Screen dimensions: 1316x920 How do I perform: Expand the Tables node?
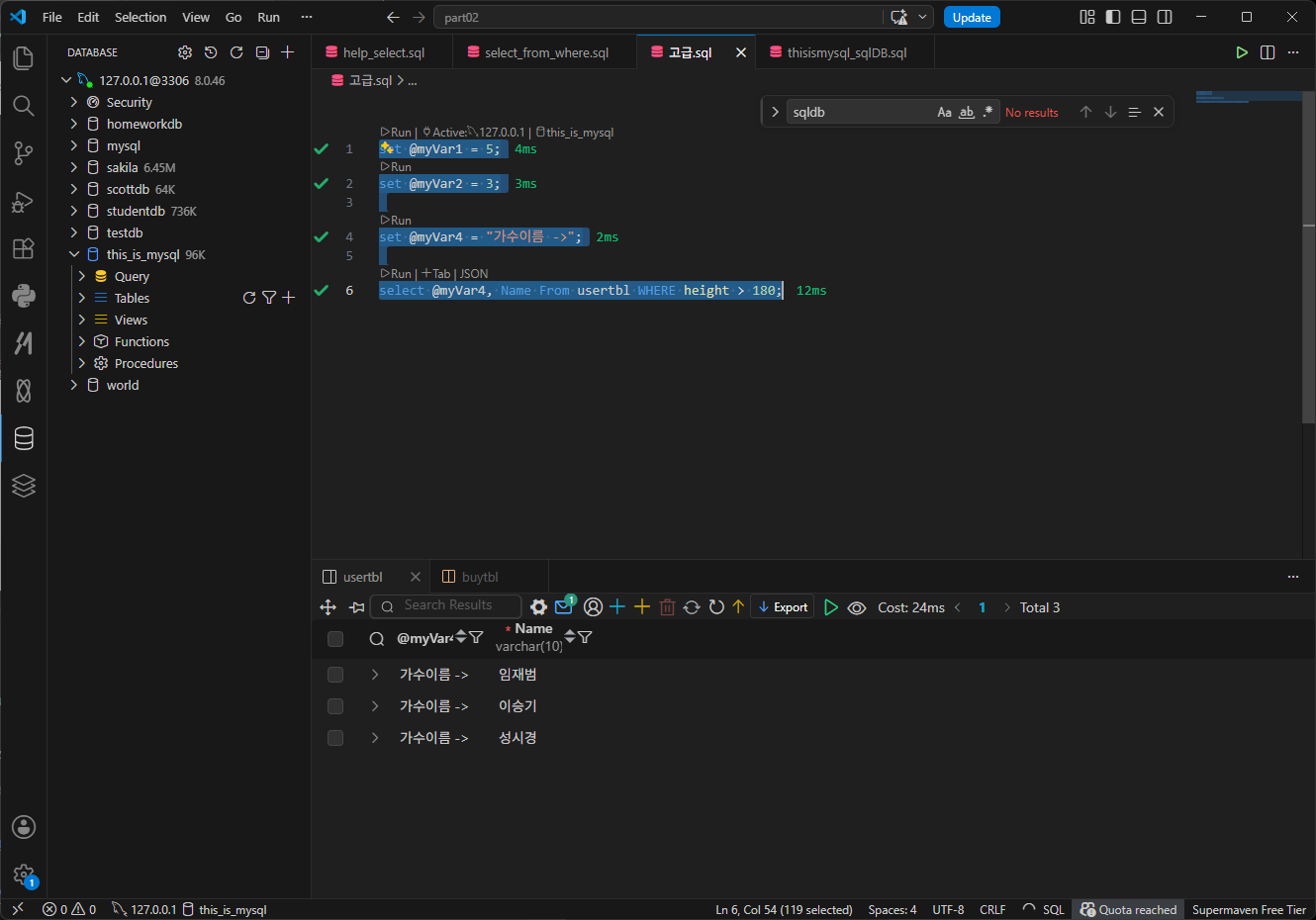click(82, 298)
